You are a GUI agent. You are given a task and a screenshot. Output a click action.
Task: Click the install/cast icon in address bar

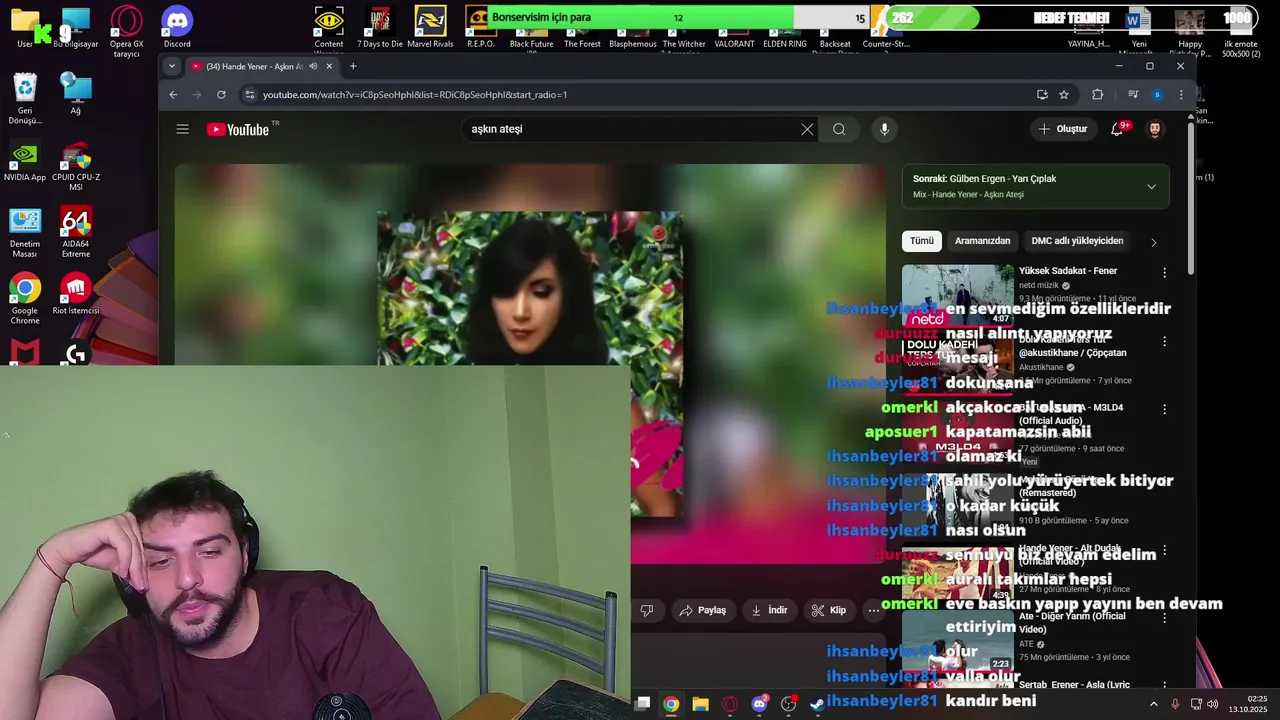click(1042, 94)
